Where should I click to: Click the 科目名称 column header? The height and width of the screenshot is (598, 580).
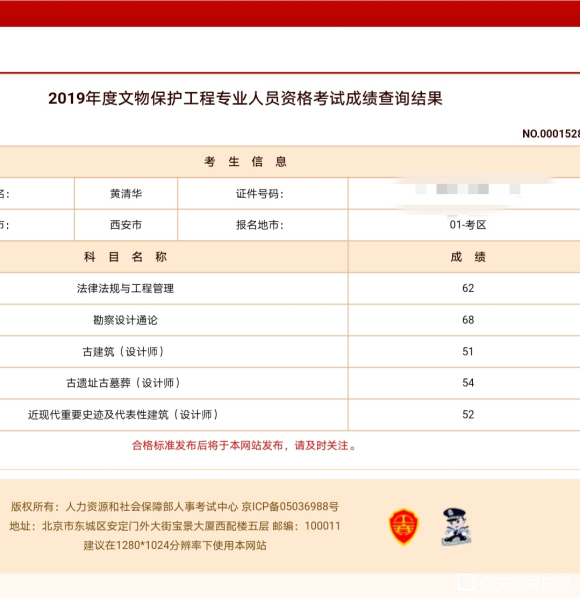click(x=125, y=257)
